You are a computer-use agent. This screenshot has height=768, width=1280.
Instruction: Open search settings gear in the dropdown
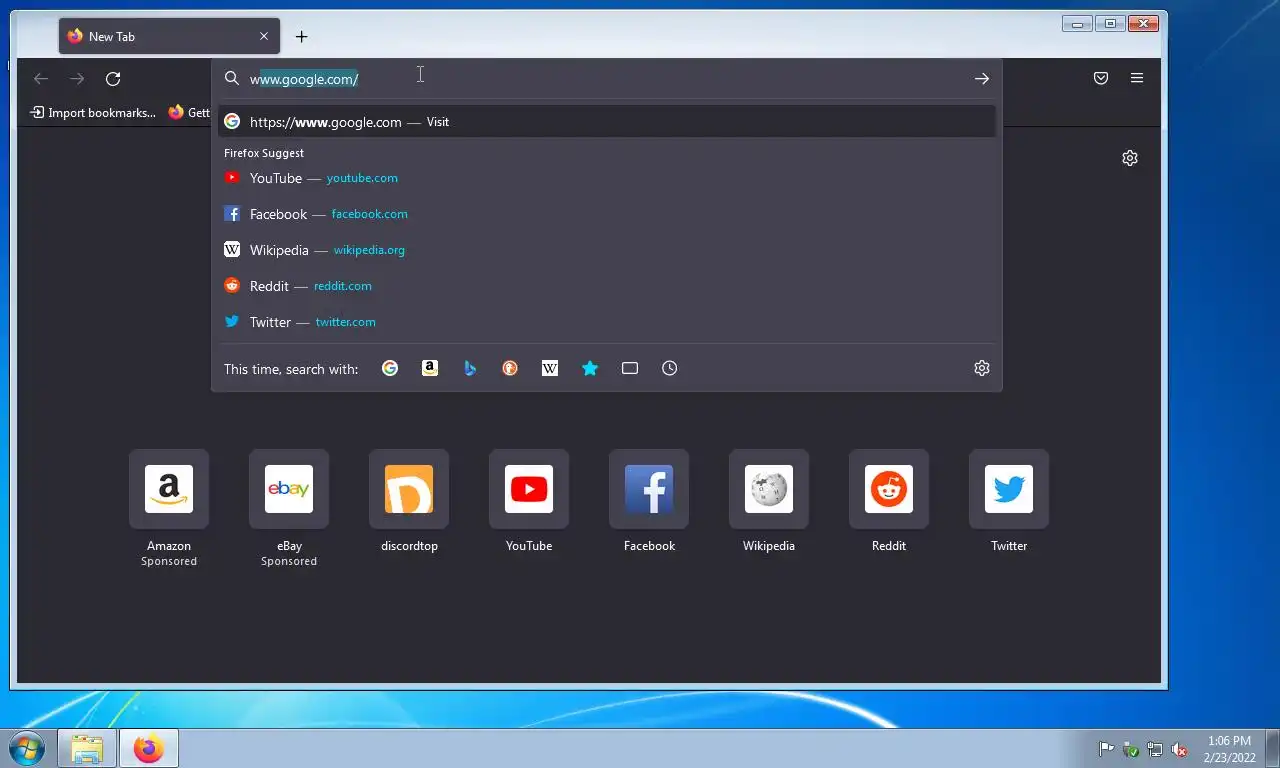click(982, 368)
